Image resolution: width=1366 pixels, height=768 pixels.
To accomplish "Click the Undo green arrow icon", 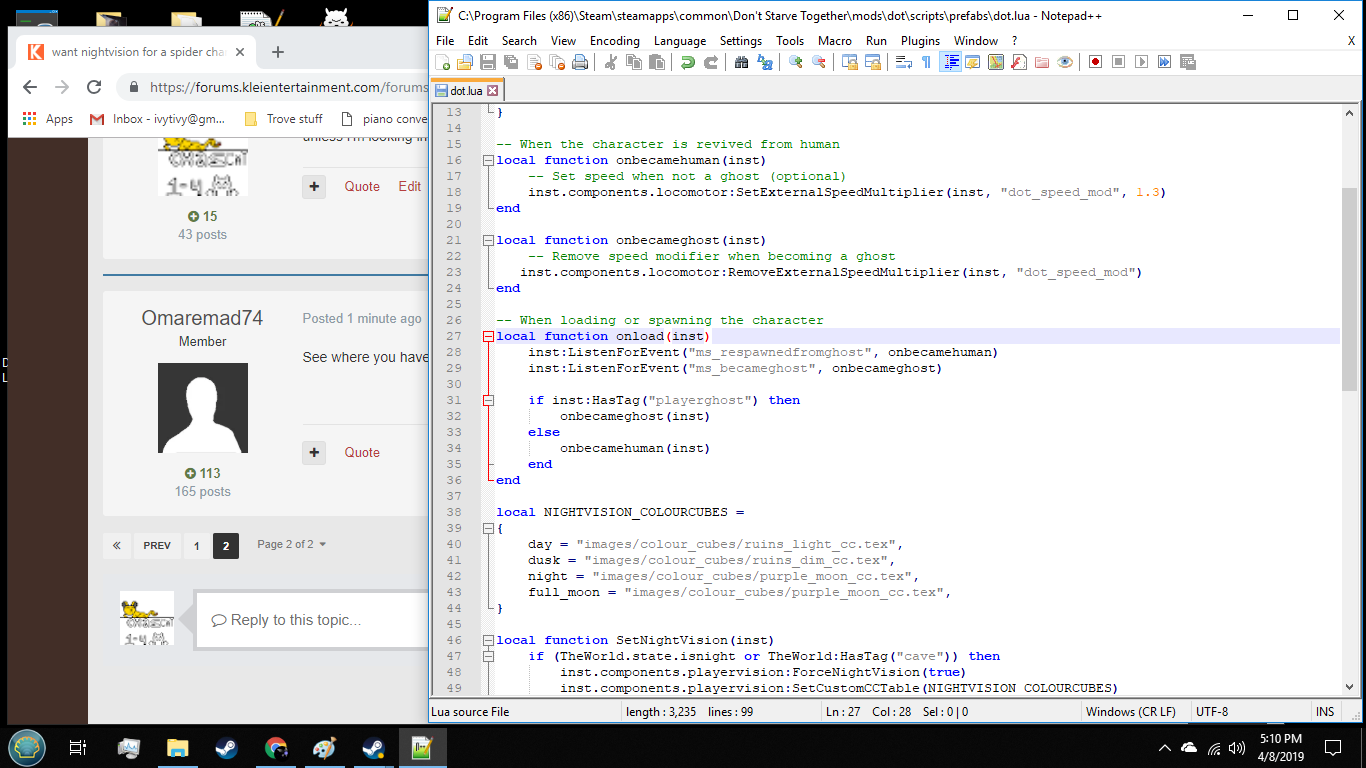I will [687, 62].
